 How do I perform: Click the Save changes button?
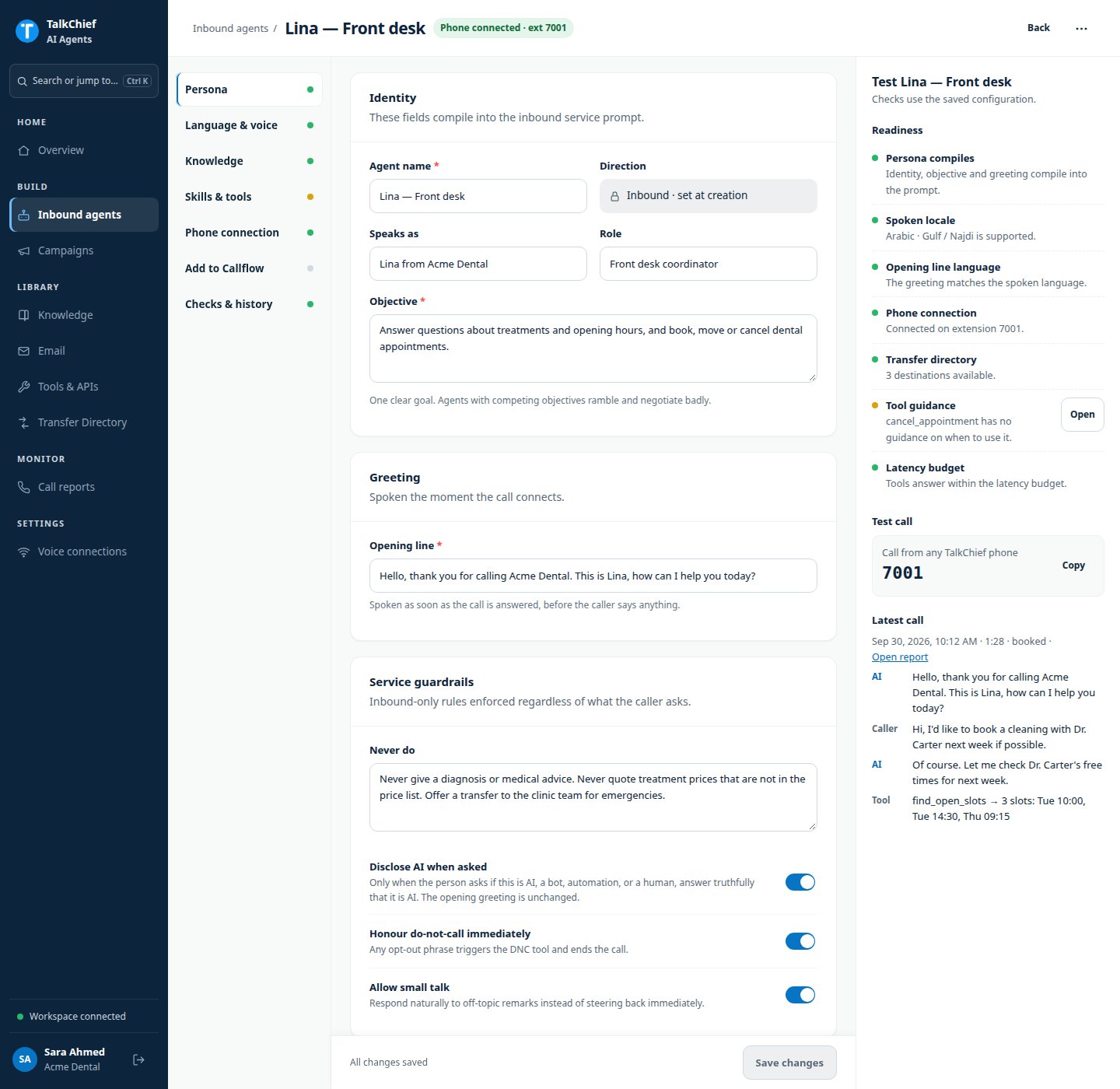click(x=789, y=1063)
